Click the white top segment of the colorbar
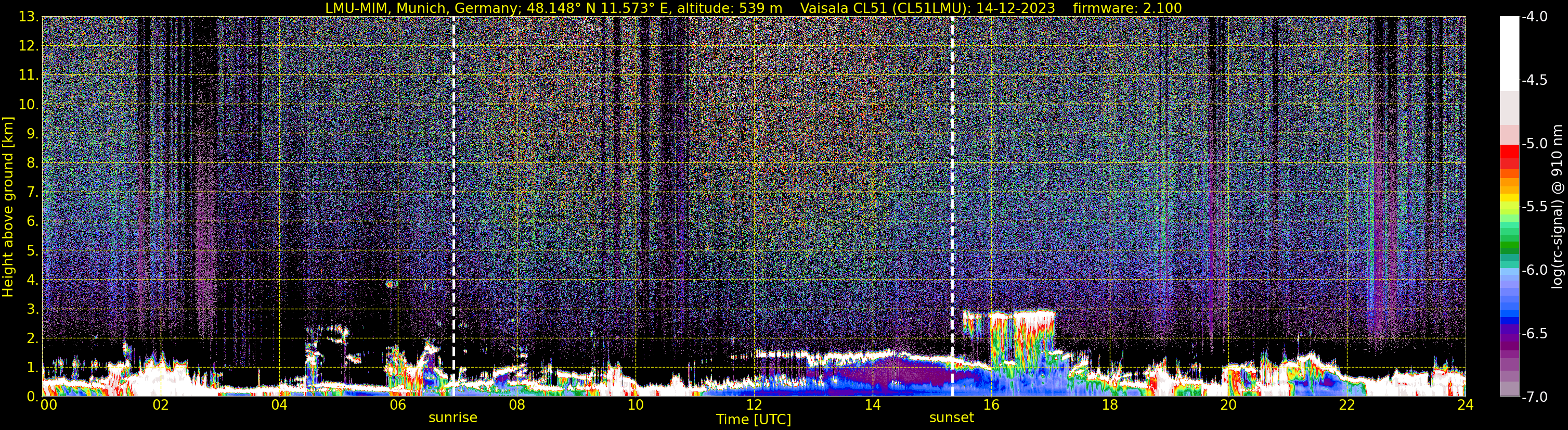The width and height of the screenshot is (1568, 430). pyautogui.click(x=1509, y=54)
